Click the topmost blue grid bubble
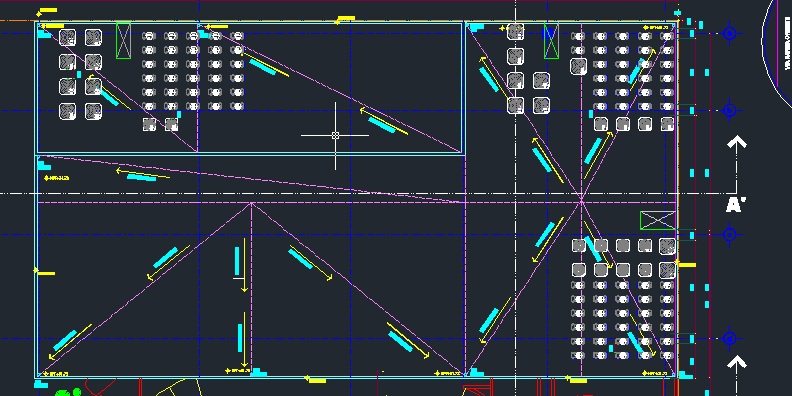The height and width of the screenshot is (396, 792). [x=729, y=33]
